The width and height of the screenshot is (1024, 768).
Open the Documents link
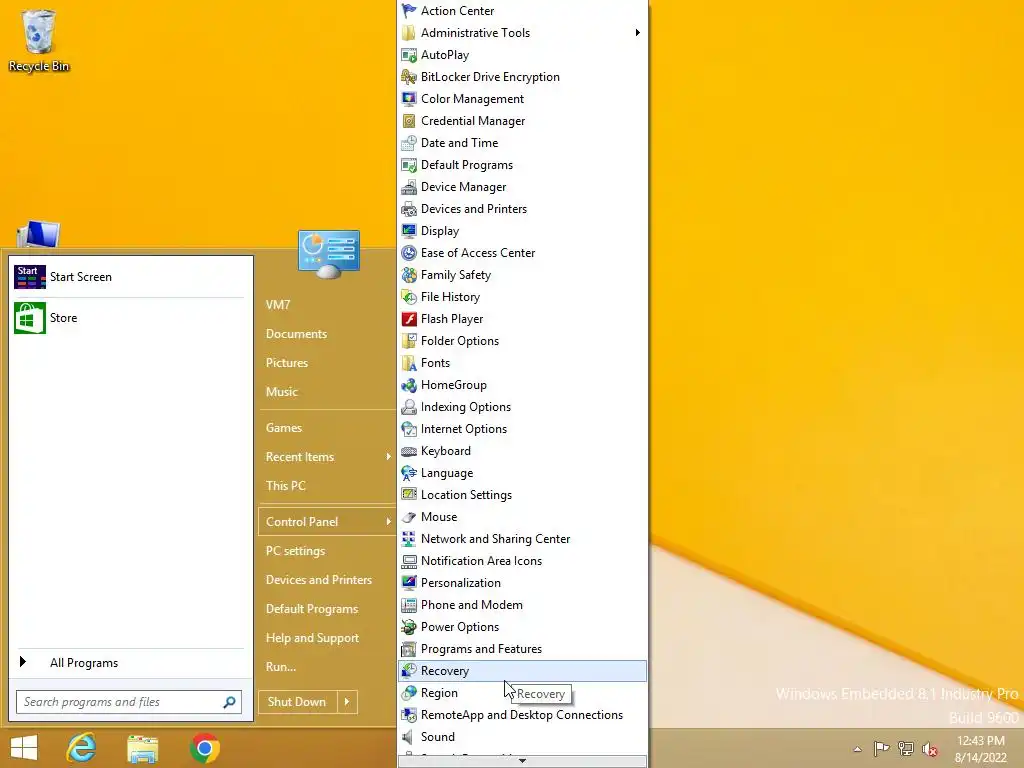point(296,334)
